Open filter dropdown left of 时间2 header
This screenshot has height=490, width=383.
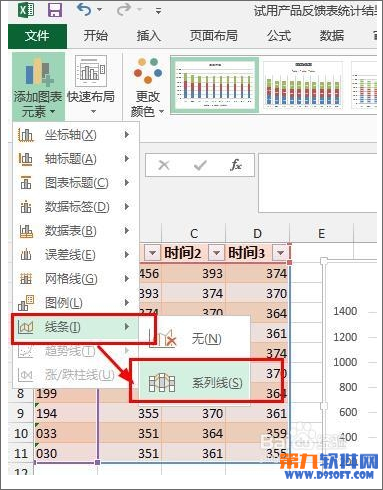coord(153,253)
